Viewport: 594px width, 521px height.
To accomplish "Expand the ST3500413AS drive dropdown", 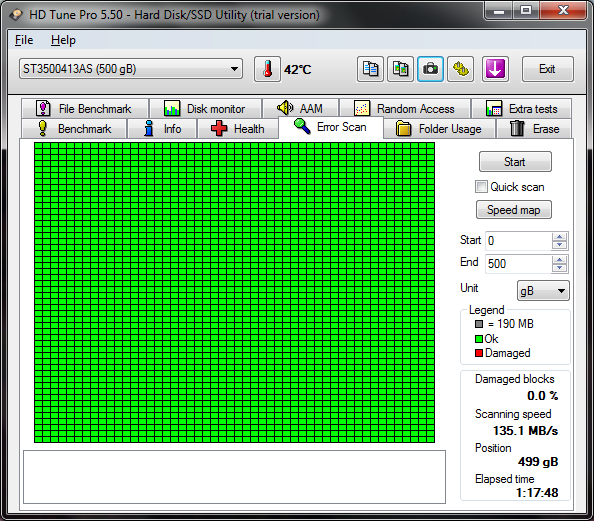I will 131,69.
